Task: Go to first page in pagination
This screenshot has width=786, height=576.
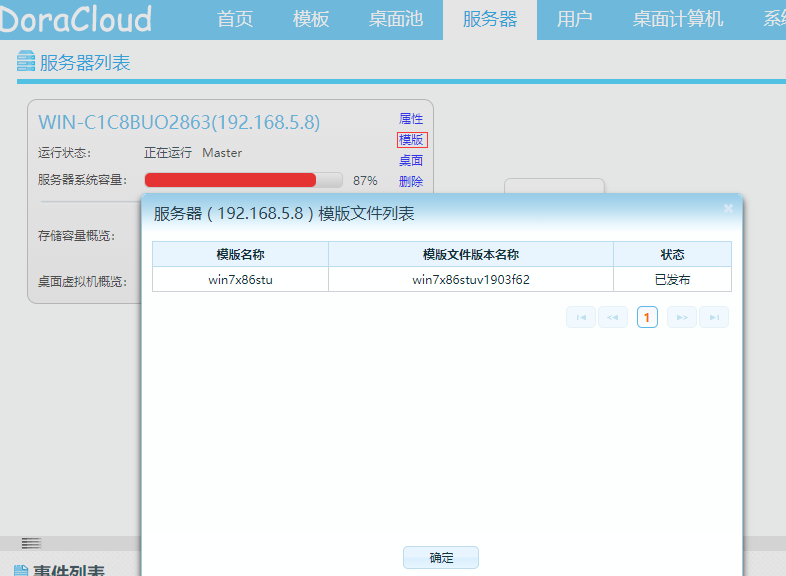Action: pos(581,317)
